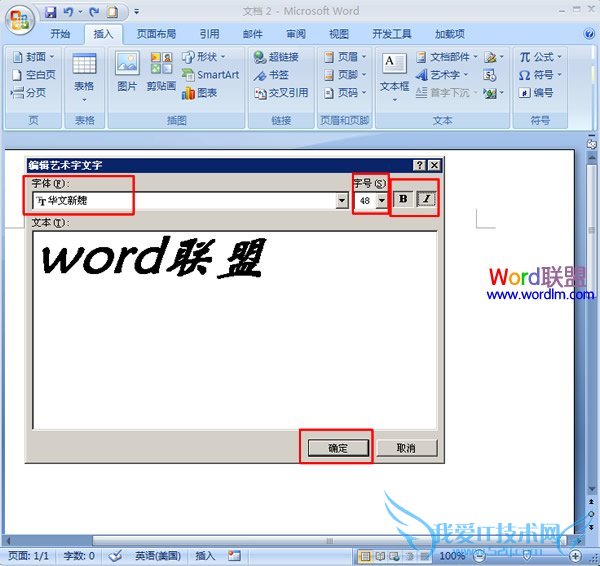The width and height of the screenshot is (600, 566).
Task: Customize quick access toolbar dropdown
Action: pyautogui.click(x=137, y=12)
